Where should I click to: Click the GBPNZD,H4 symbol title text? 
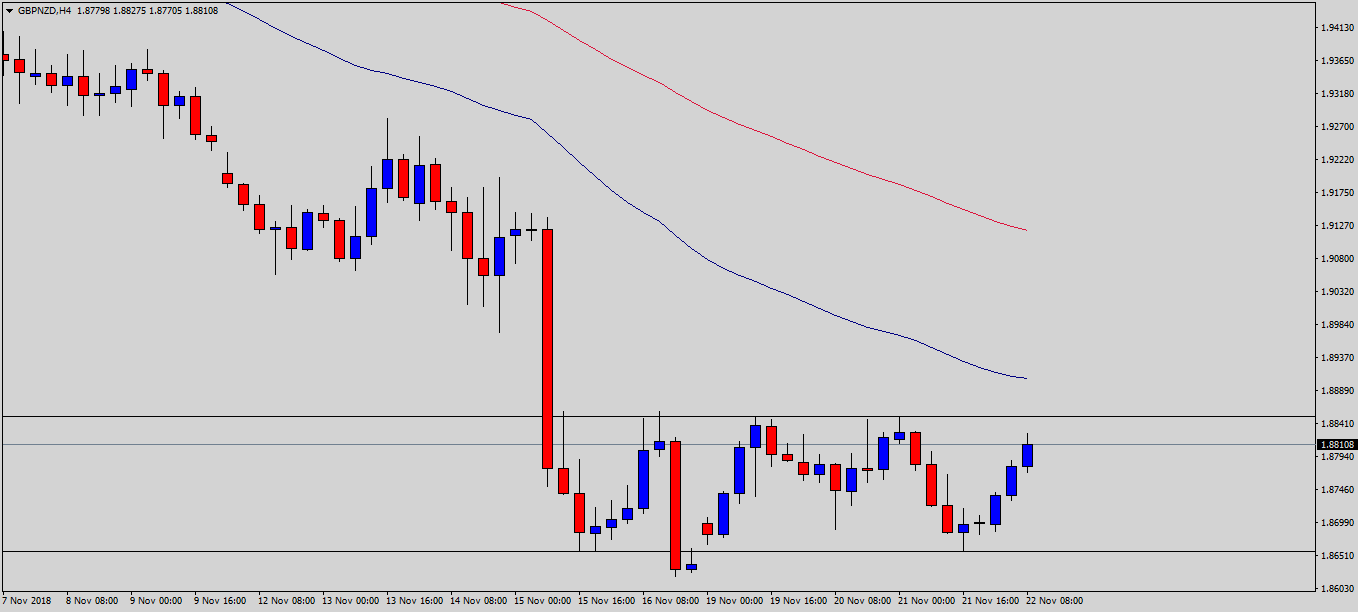pos(44,11)
